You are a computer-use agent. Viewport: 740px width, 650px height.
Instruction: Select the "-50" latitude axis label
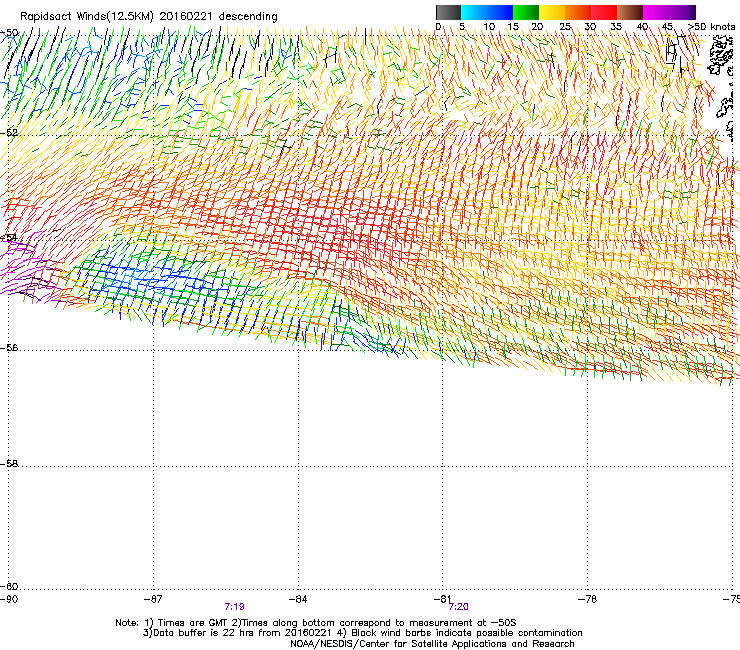click(x=9, y=33)
